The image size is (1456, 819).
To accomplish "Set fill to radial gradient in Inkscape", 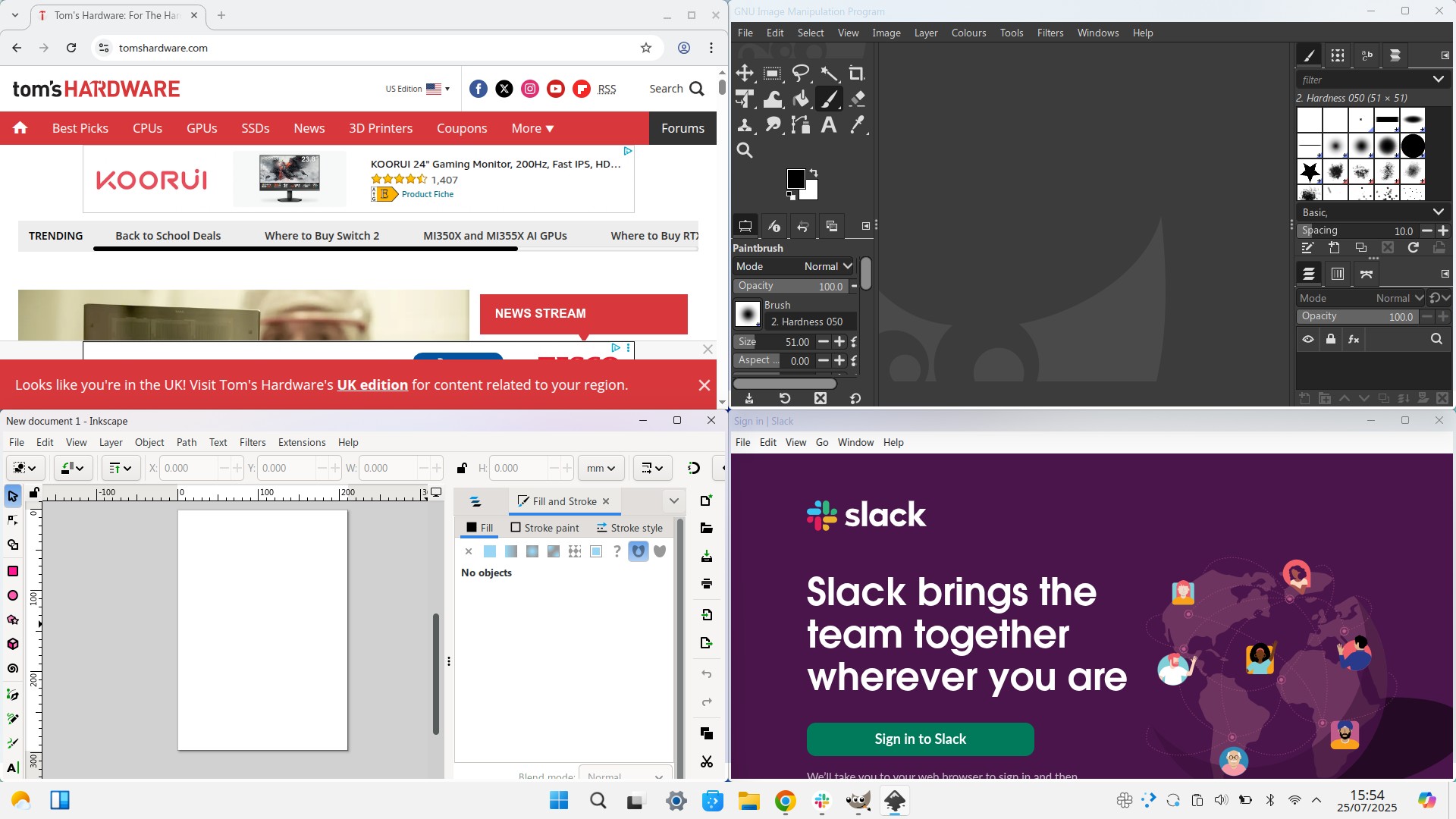I will pyautogui.click(x=532, y=551).
